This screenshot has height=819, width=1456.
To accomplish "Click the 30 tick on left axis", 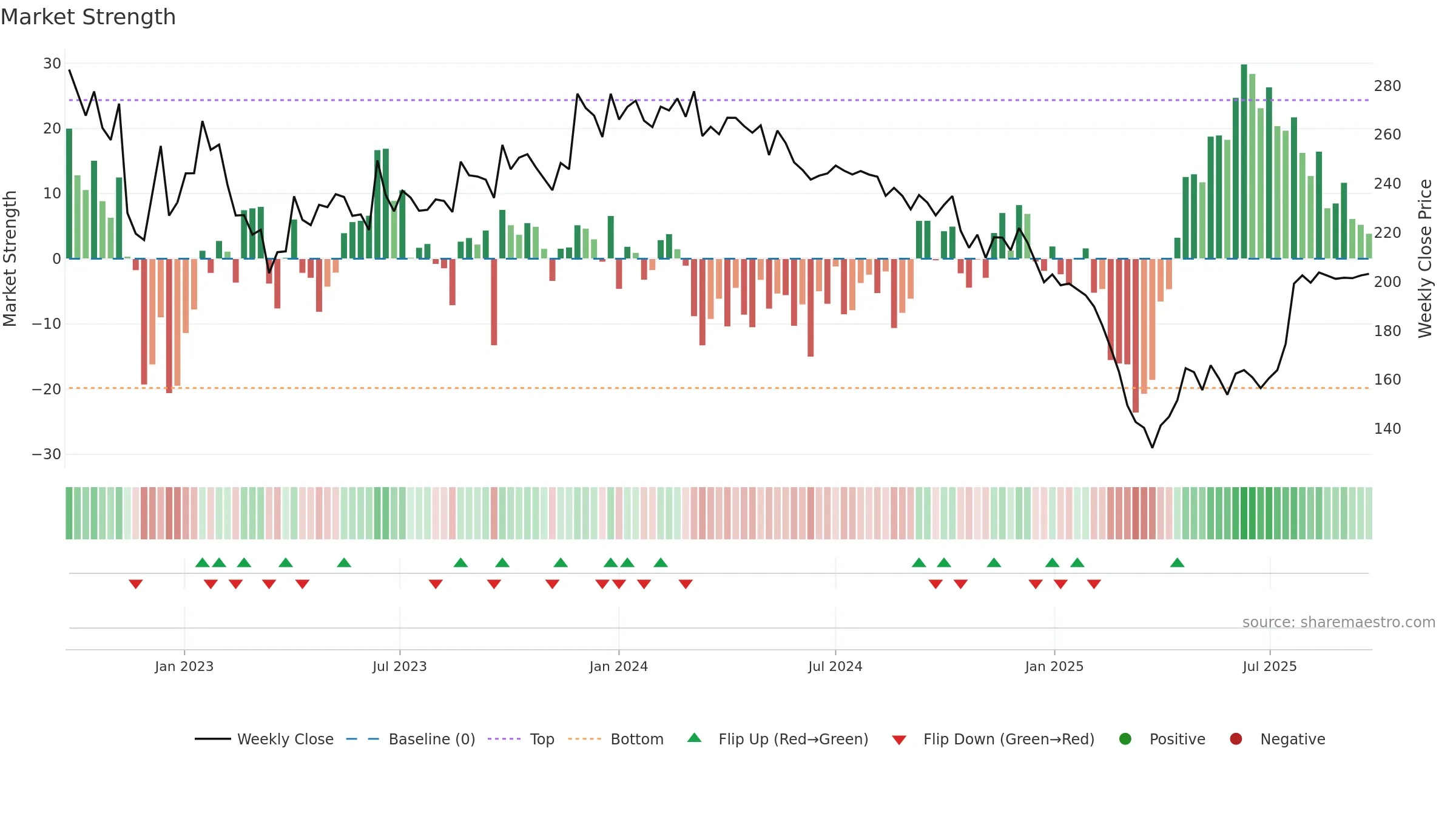I will coord(52,64).
